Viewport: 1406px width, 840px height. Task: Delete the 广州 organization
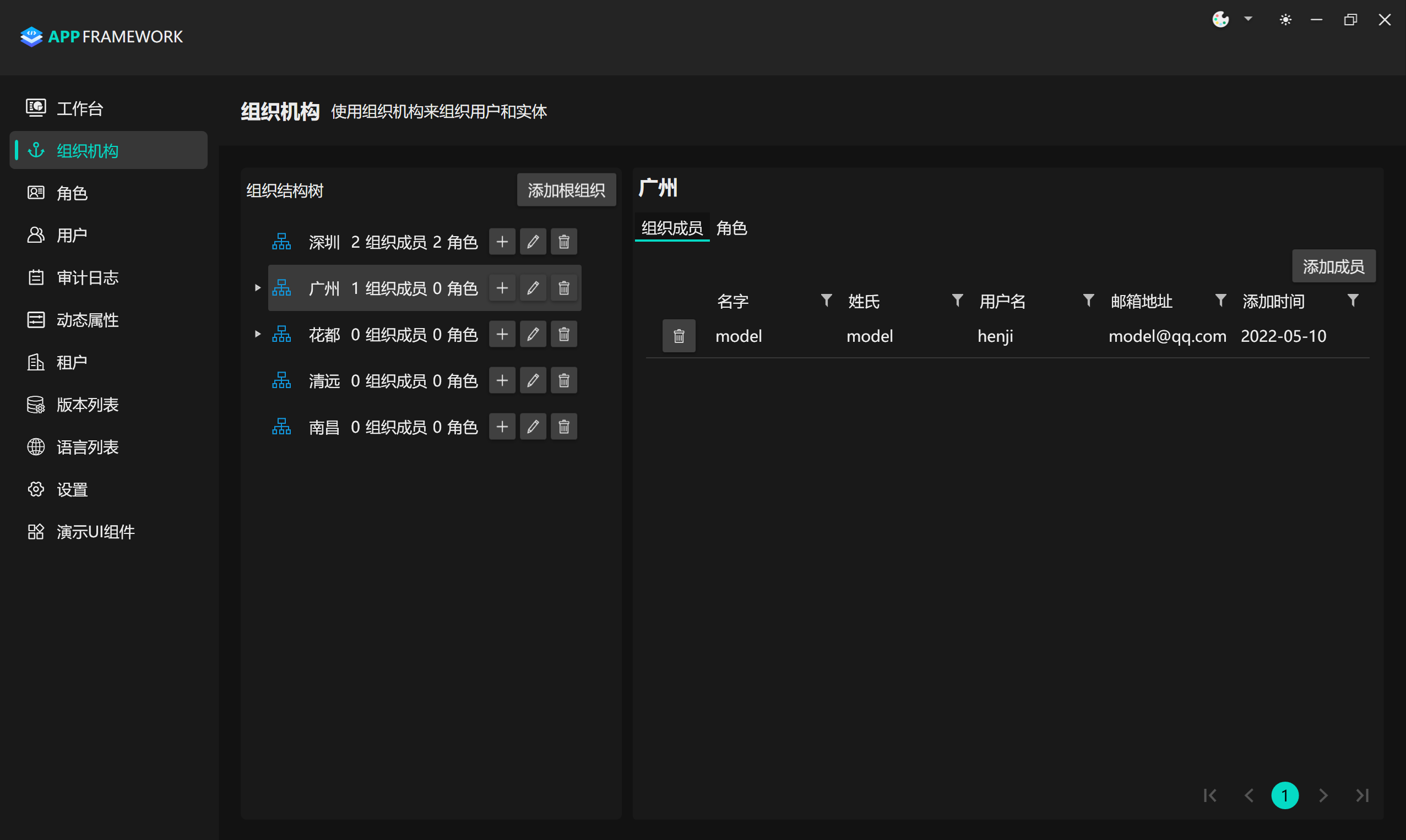[564, 288]
